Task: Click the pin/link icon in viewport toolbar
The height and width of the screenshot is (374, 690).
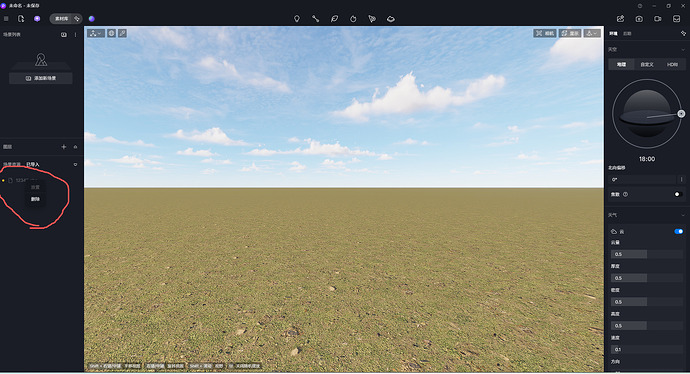Action: click(x=122, y=33)
